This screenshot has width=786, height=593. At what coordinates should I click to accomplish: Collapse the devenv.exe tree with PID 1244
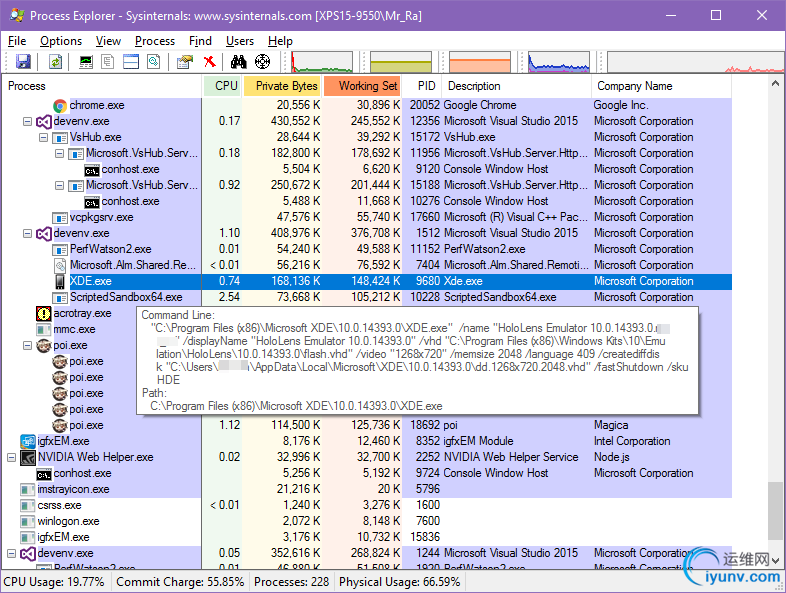[12, 553]
